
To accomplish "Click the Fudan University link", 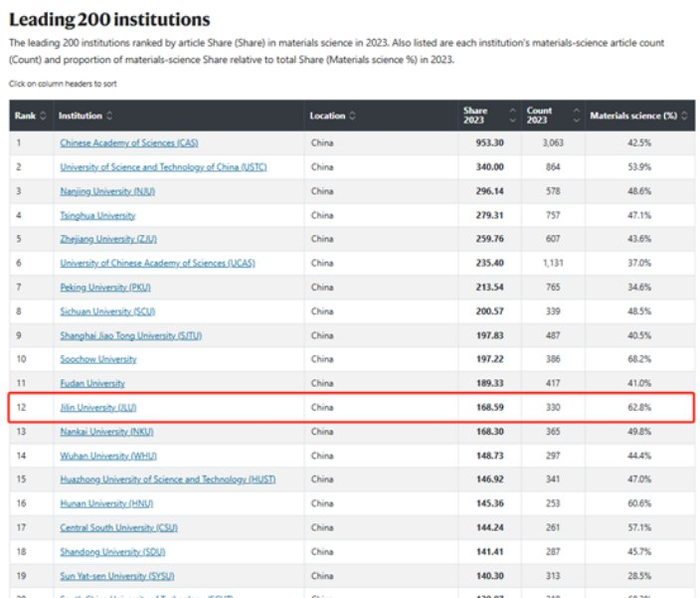I will (x=92, y=383).
